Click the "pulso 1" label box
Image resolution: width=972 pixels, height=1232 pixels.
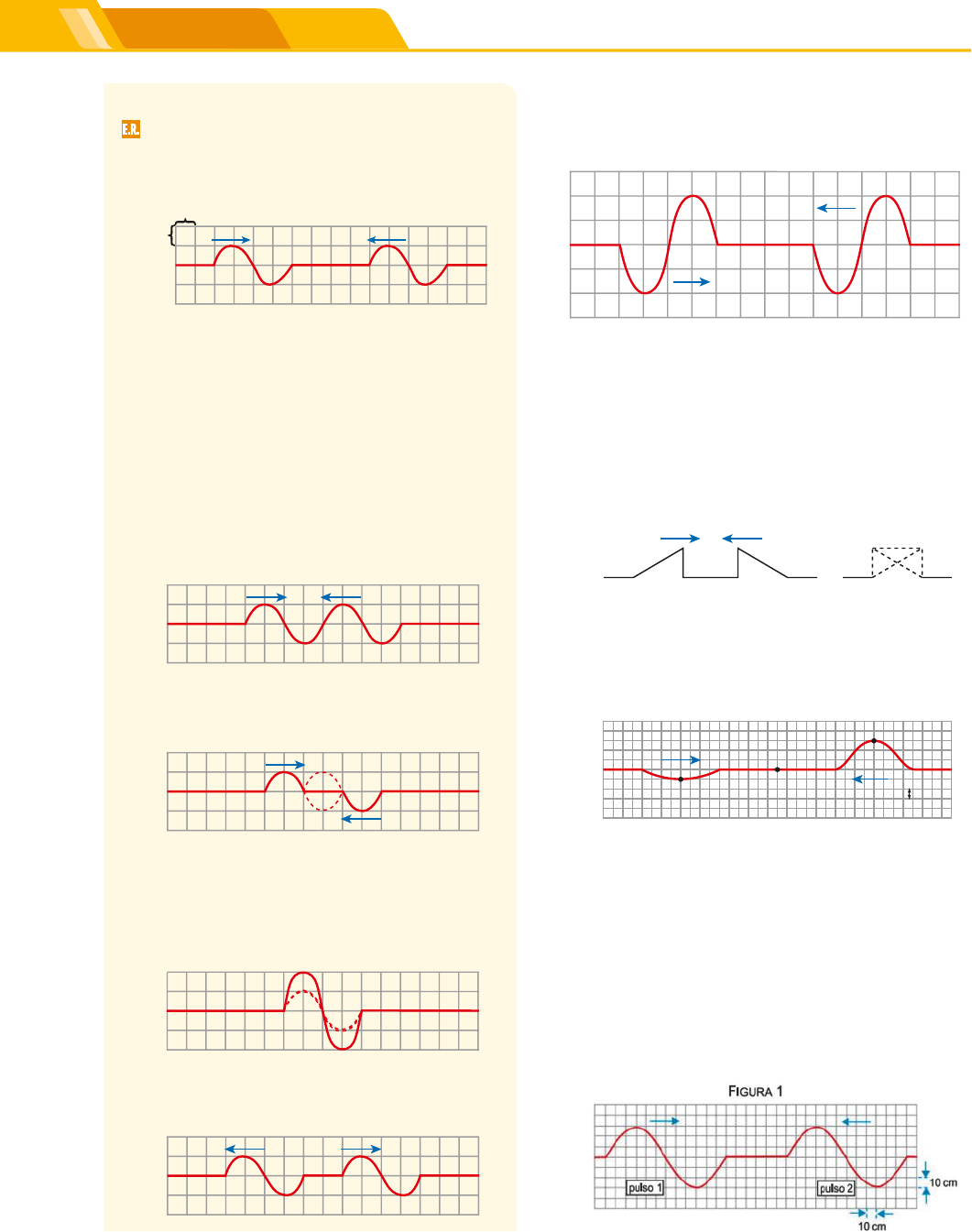coord(645,1188)
